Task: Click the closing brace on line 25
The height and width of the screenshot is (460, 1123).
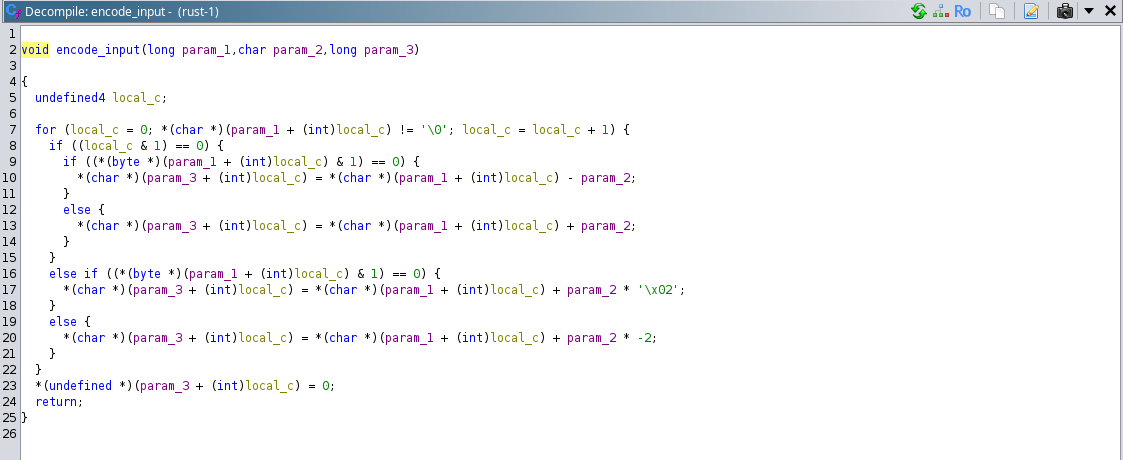Action: point(24,418)
